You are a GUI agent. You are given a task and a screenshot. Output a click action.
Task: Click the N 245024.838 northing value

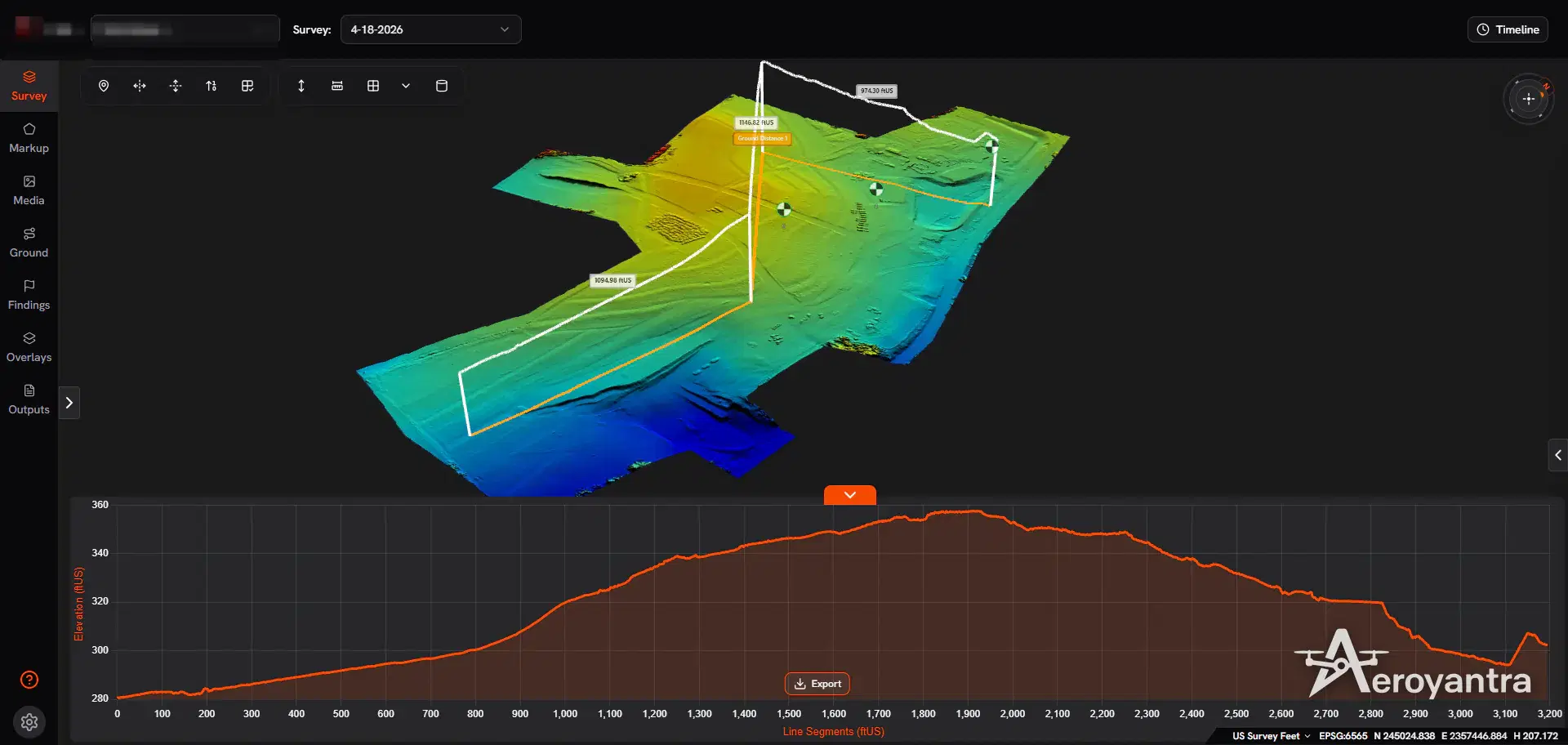(1404, 736)
